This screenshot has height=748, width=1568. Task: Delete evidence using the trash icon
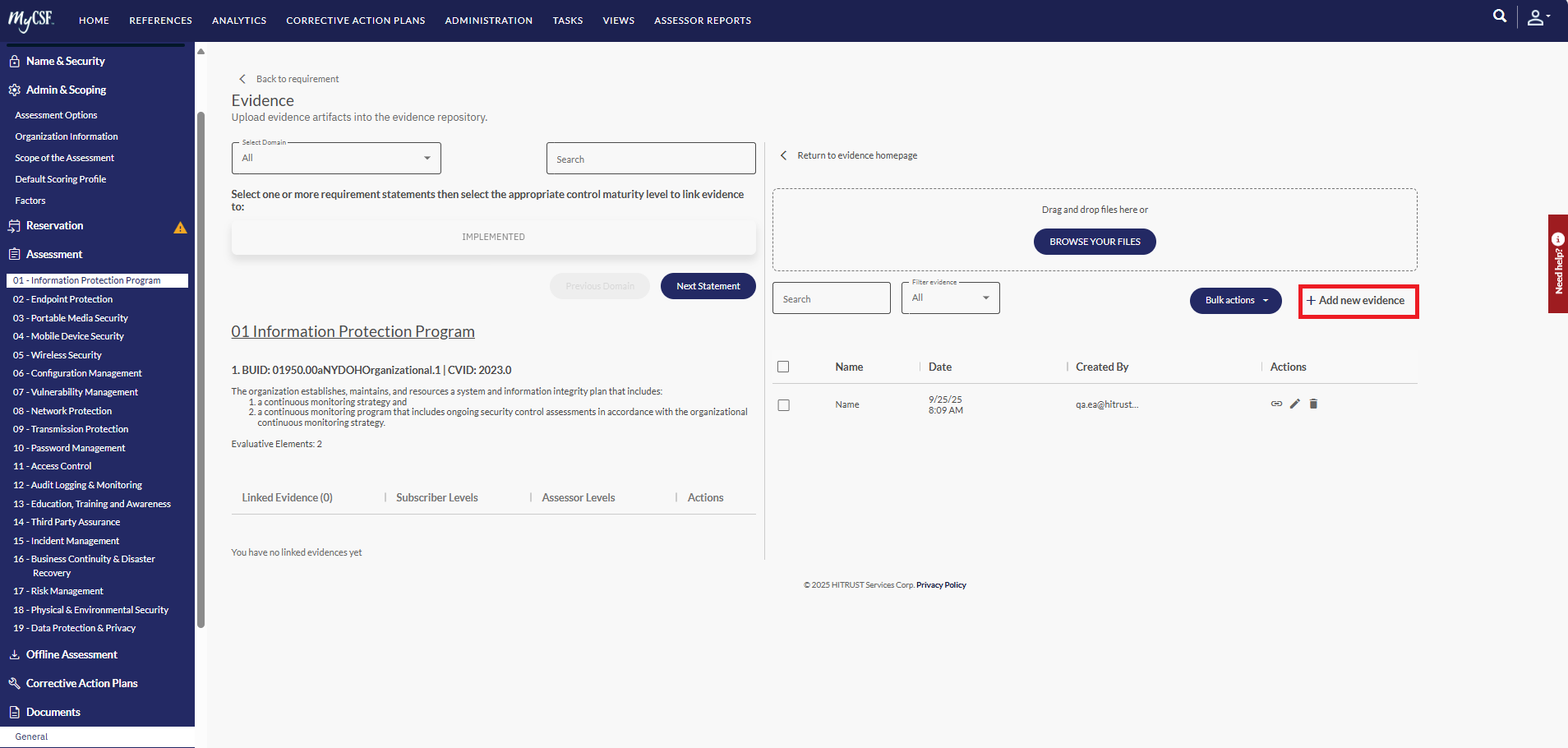click(1313, 404)
